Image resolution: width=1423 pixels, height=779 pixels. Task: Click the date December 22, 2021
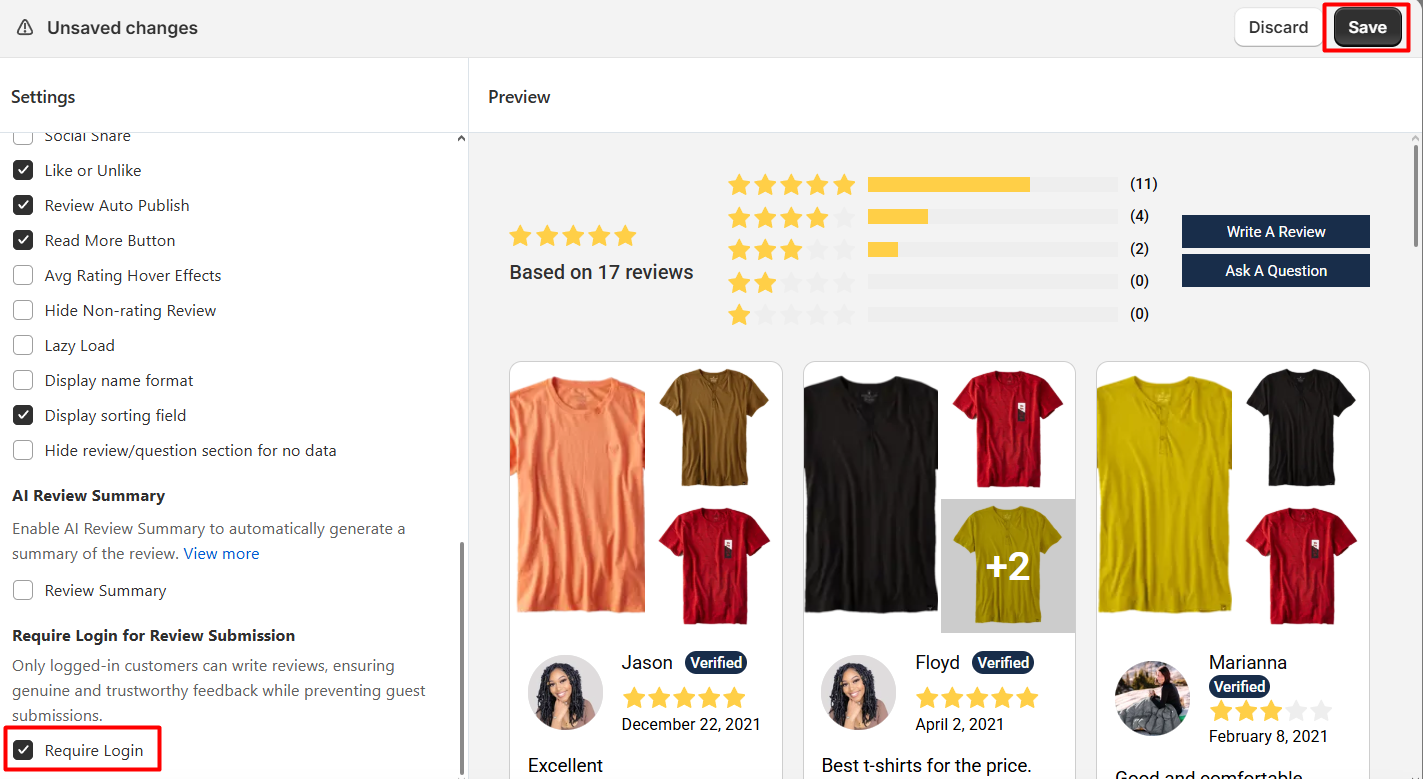pyautogui.click(x=691, y=724)
